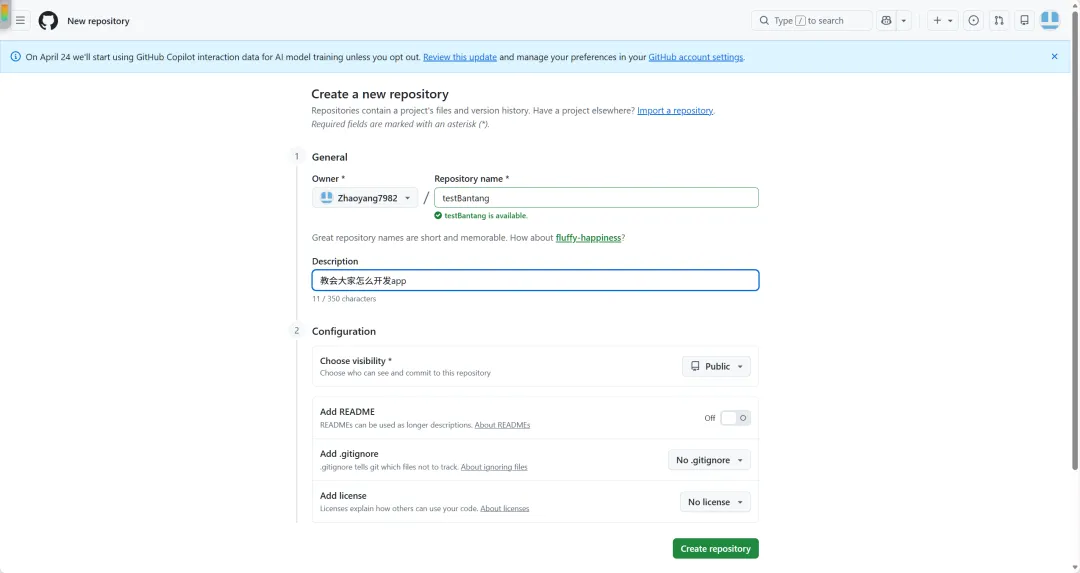Use the fluffy-happiness name suggestion

click(x=588, y=238)
